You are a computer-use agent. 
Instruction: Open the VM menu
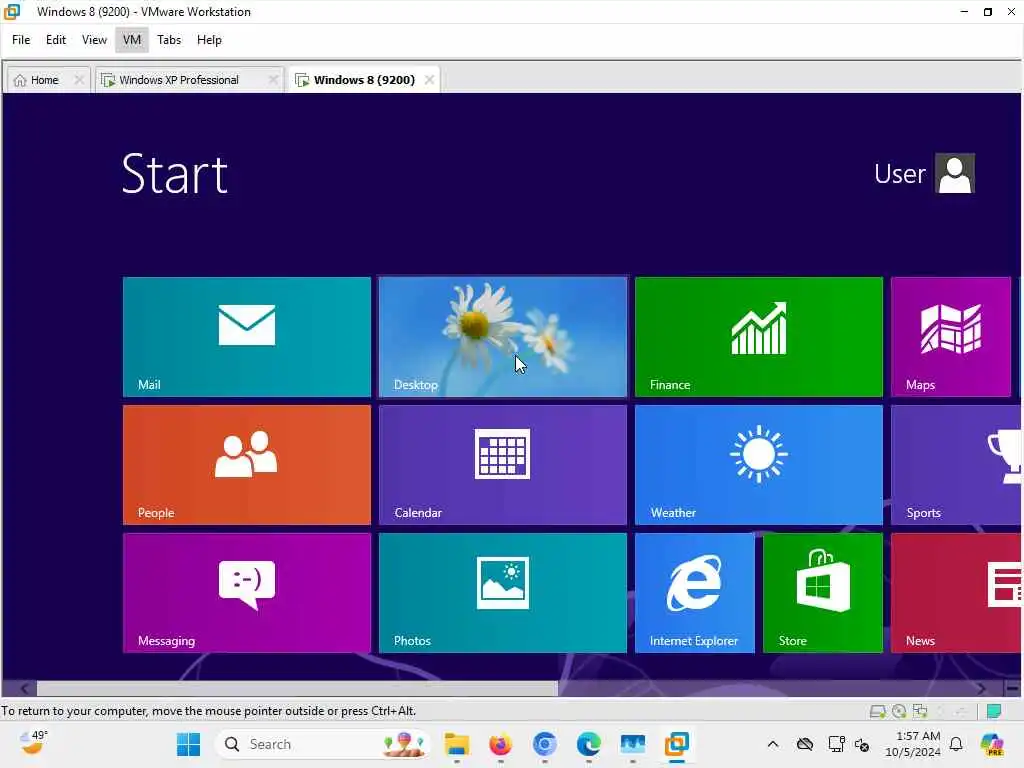[132, 40]
